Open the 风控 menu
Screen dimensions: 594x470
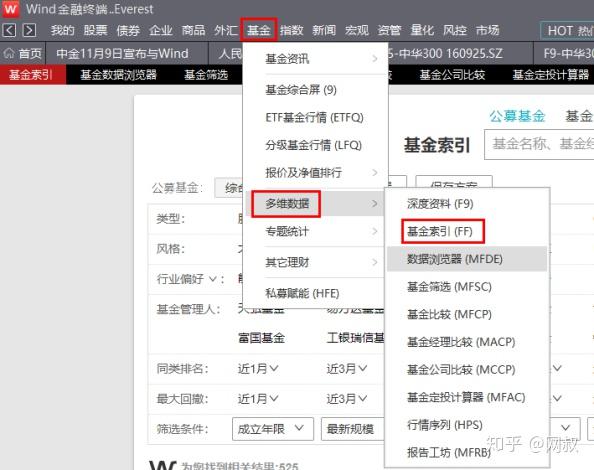tap(455, 30)
